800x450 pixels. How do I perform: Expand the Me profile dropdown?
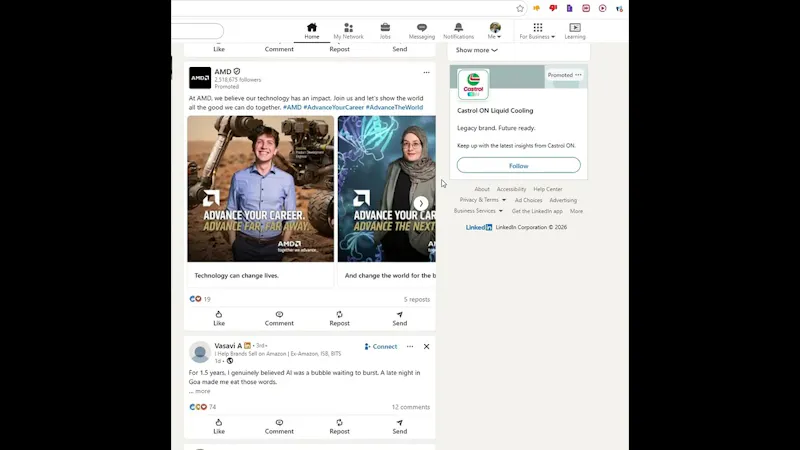coord(494,31)
